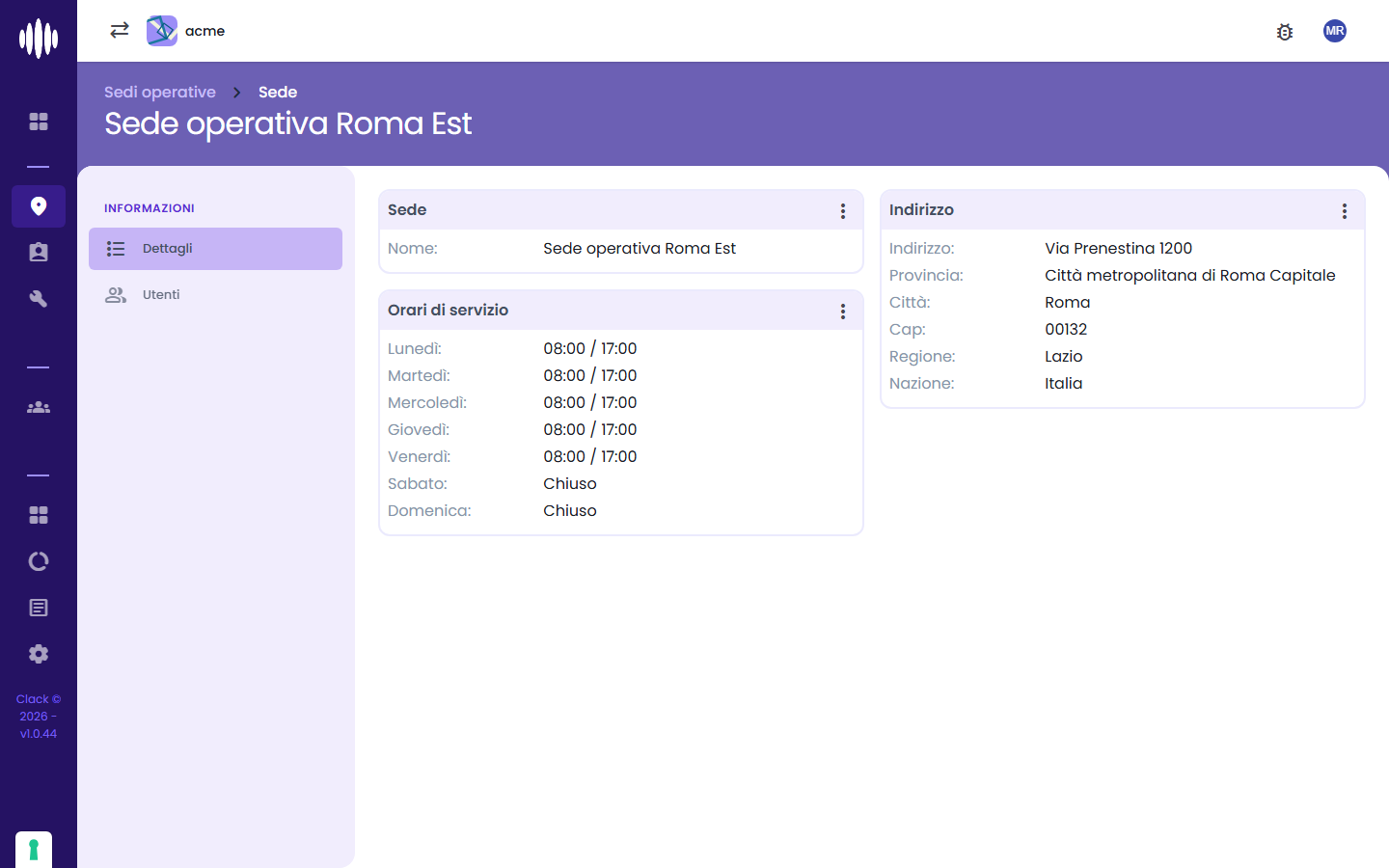Click the Domenica value Chiuso
Image resolution: width=1389 pixels, height=868 pixels.
pos(570,510)
